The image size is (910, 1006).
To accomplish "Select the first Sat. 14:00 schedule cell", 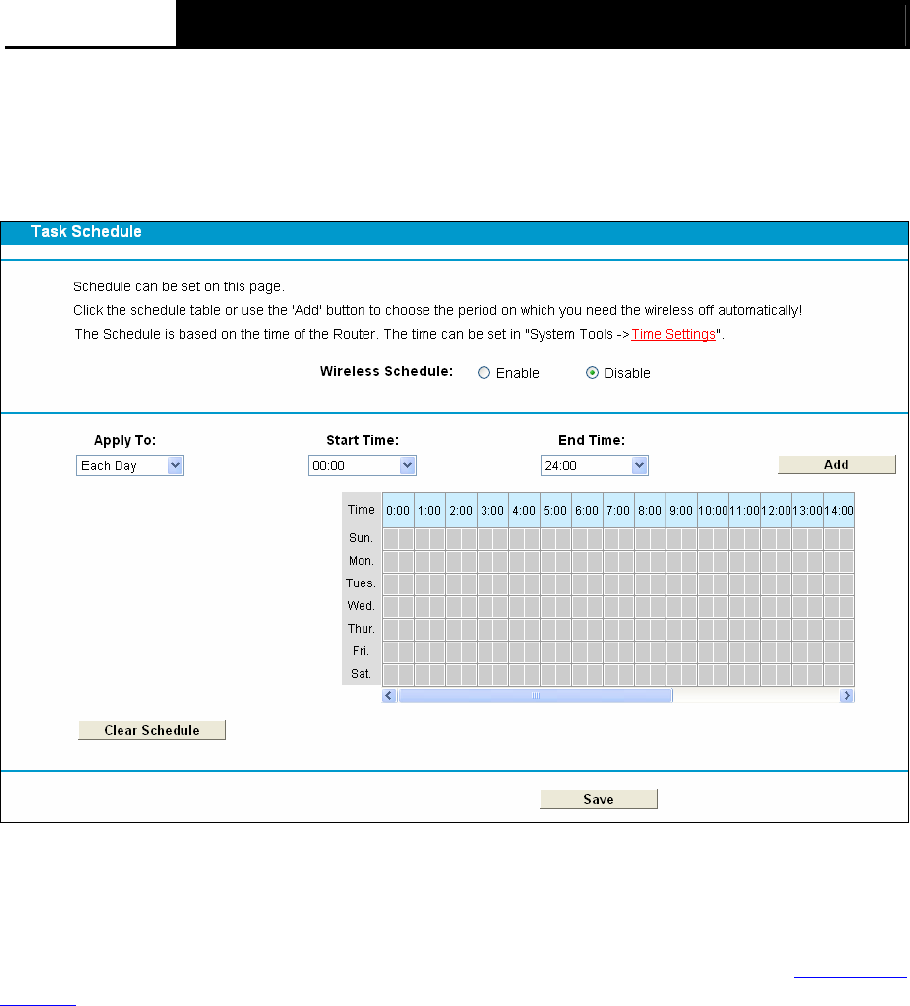I will click(831, 675).
